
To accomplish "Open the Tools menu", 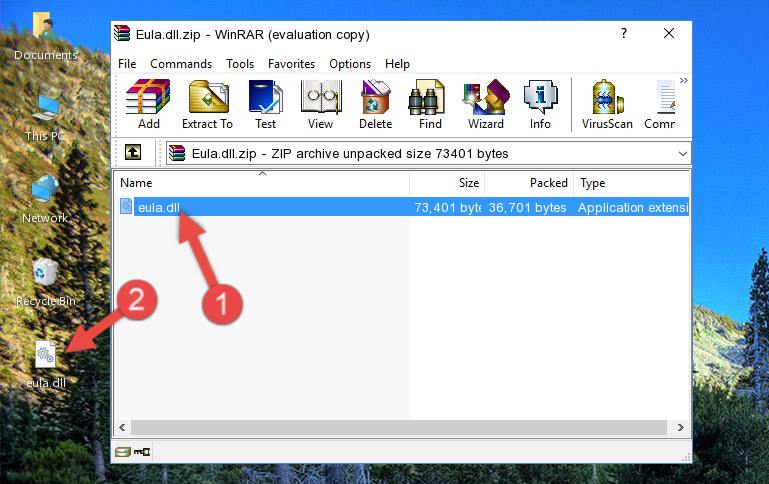I will [x=240, y=64].
